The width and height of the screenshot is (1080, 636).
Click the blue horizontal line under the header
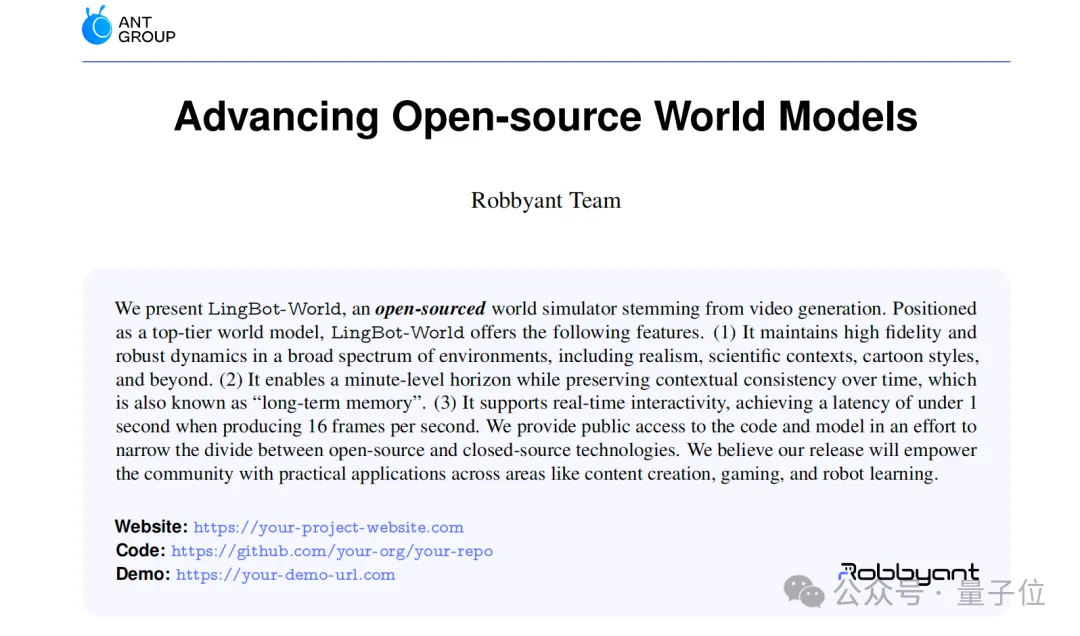tap(545, 62)
